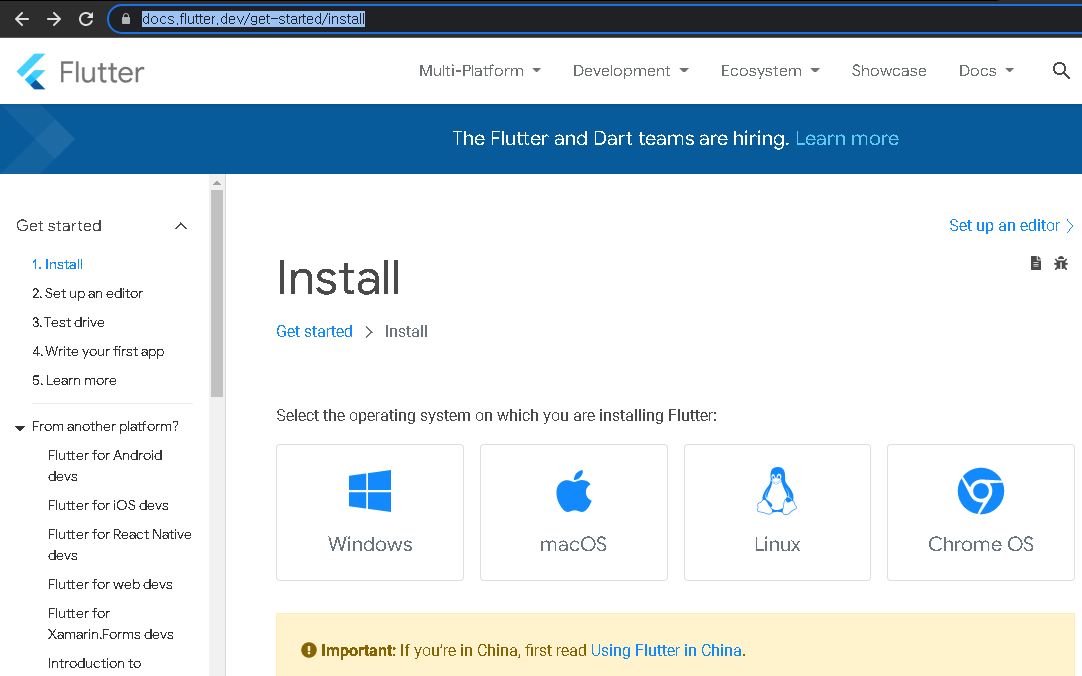Viewport: 1082px width, 676px height.
Task: Open Flutter for Android devs
Action: click(x=105, y=466)
